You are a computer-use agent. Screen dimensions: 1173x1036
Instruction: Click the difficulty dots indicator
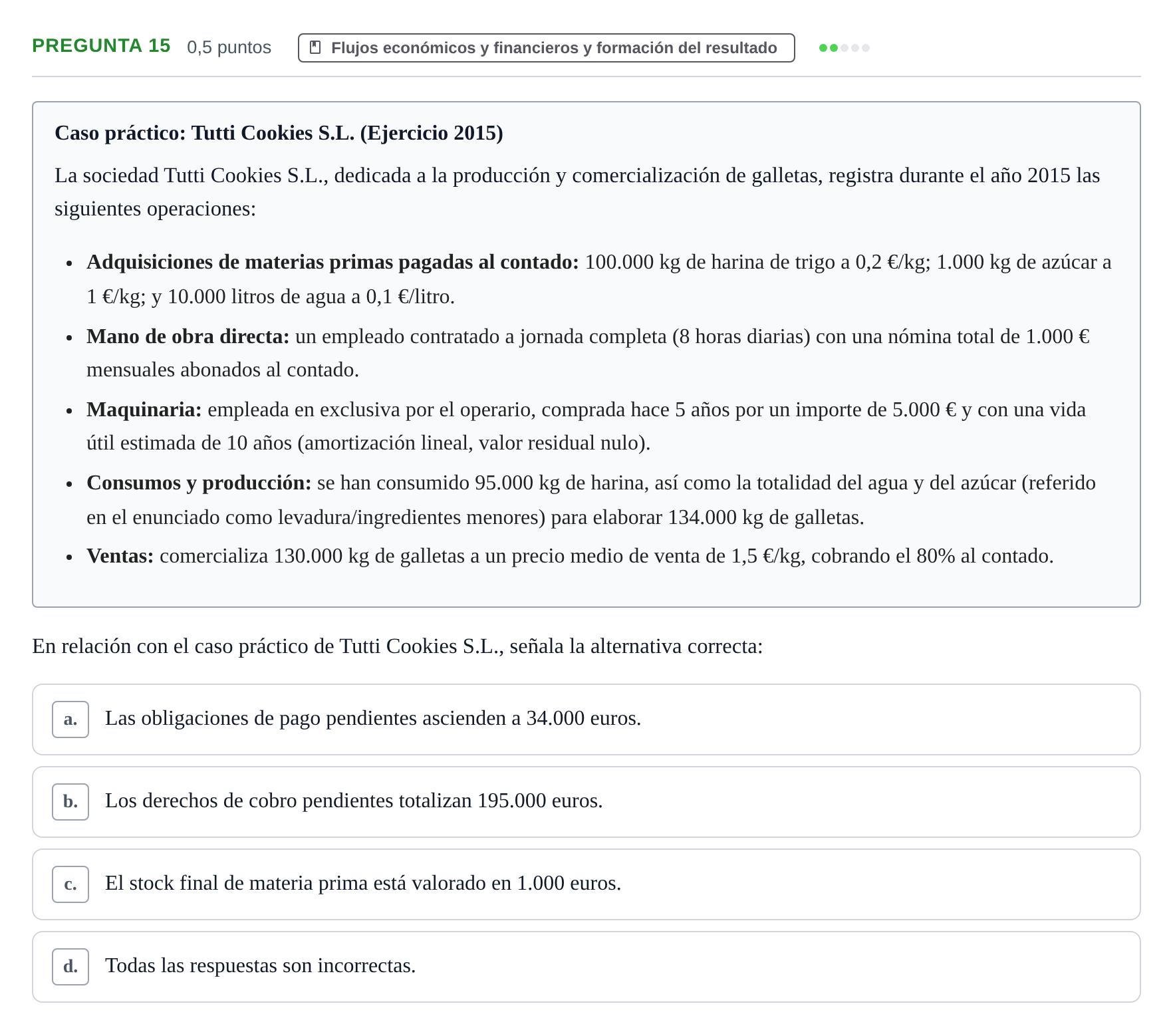(845, 48)
